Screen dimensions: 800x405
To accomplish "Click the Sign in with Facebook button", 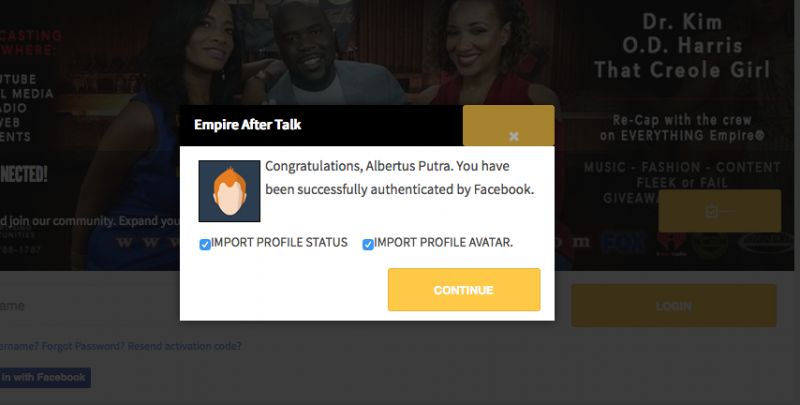I will click(45, 377).
